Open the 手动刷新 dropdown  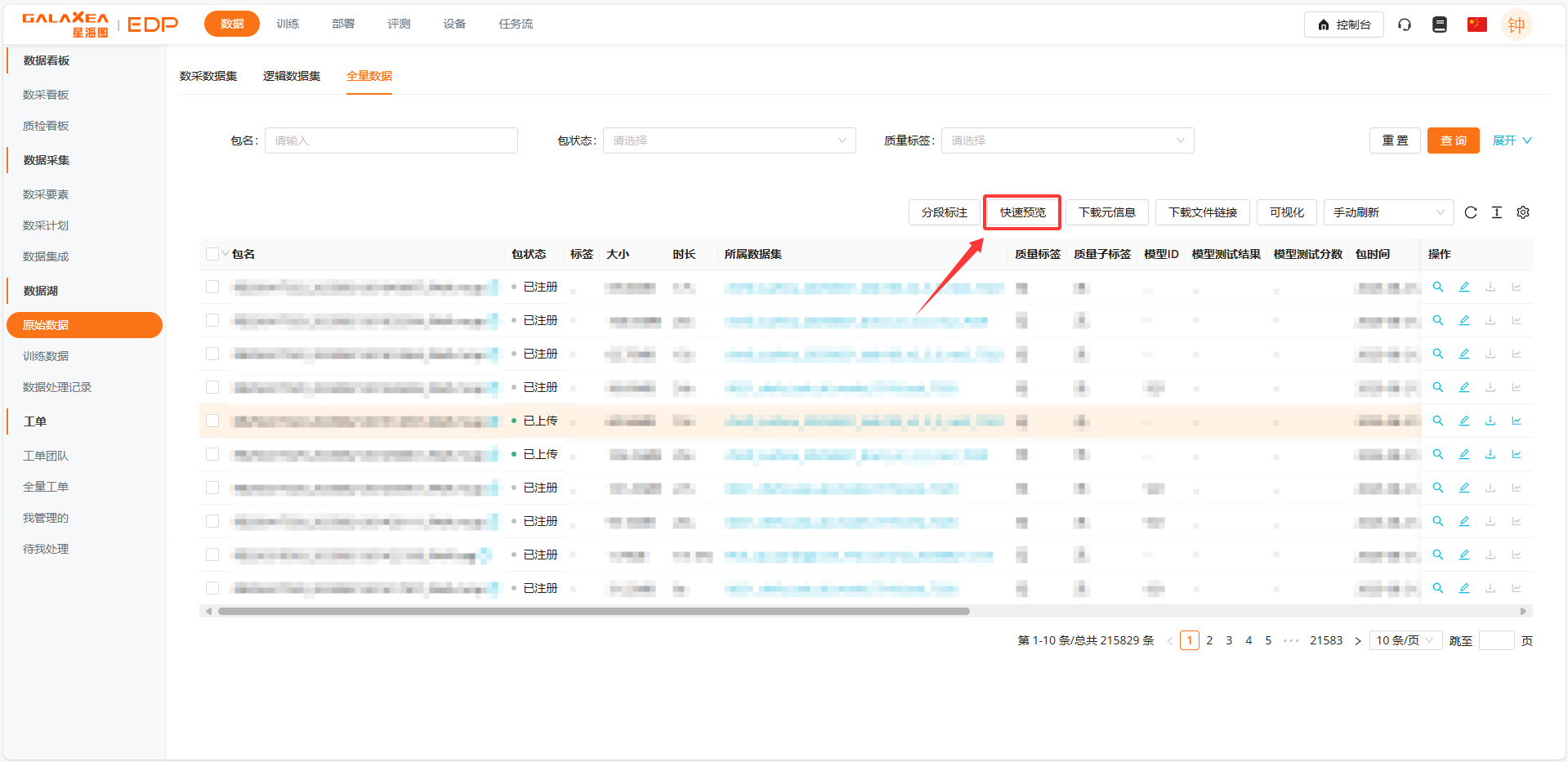(1387, 212)
